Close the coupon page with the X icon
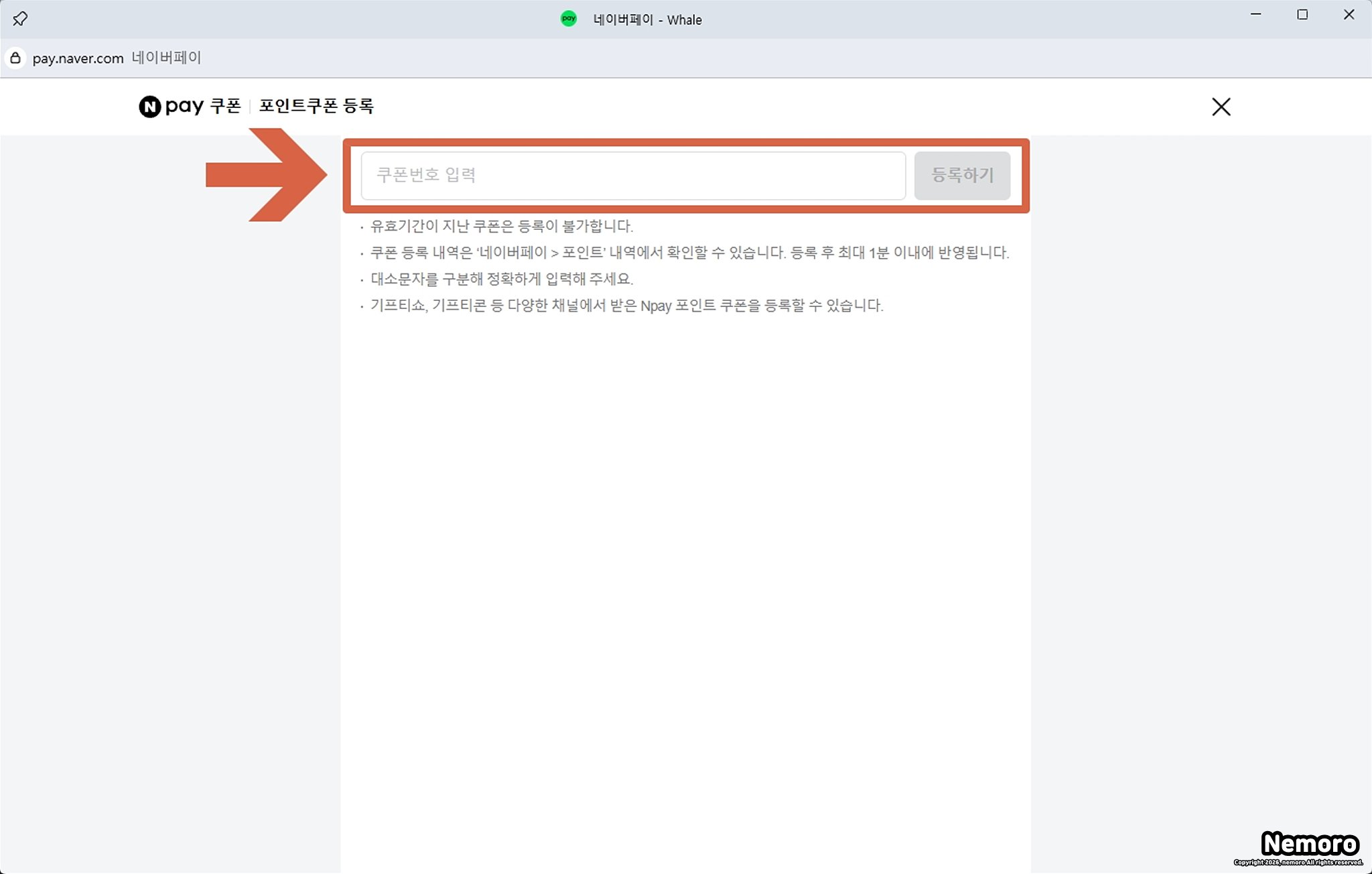Viewport: 1372px width, 874px height. pyautogui.click(x=1221, y=107)
